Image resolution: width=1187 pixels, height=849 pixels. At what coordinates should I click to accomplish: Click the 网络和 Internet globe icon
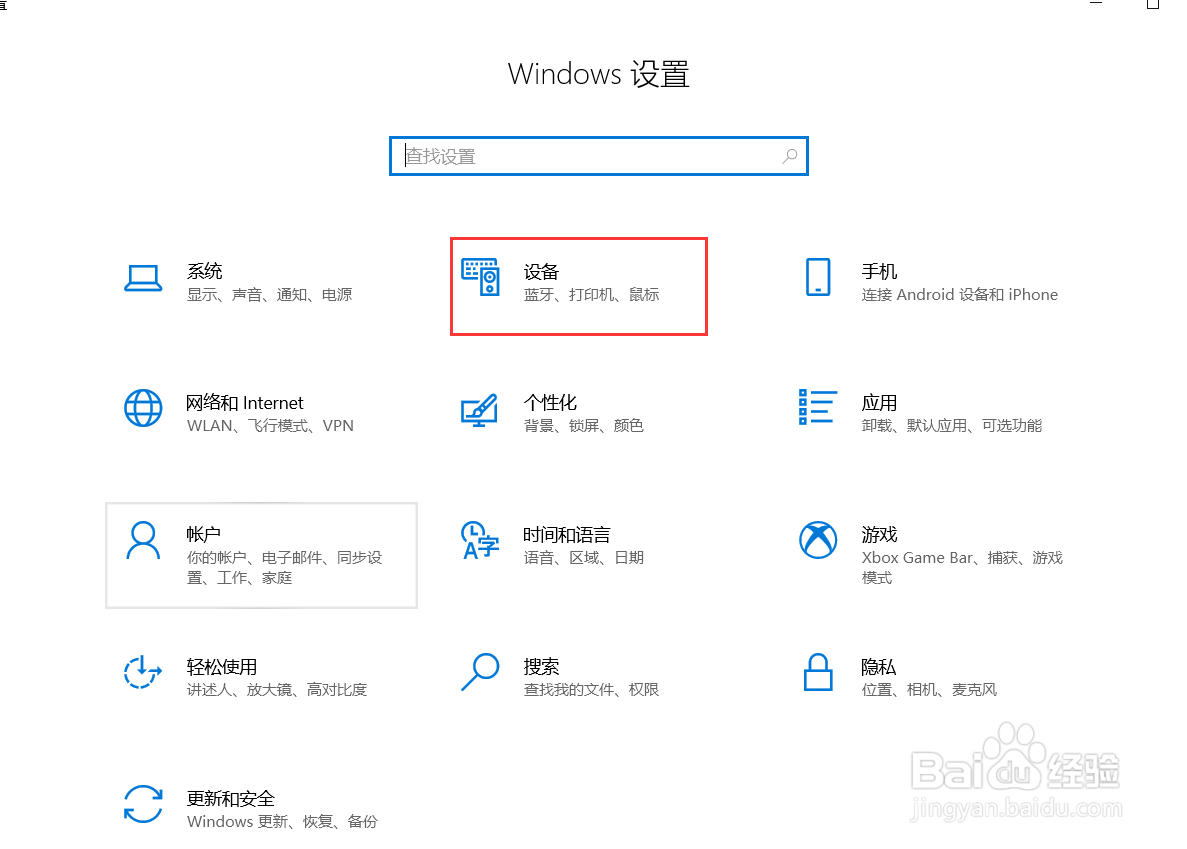coord(143,409)
